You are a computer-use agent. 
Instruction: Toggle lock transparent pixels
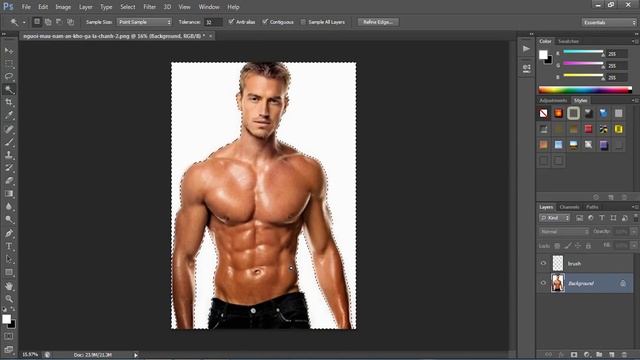[x=557, y=246]
